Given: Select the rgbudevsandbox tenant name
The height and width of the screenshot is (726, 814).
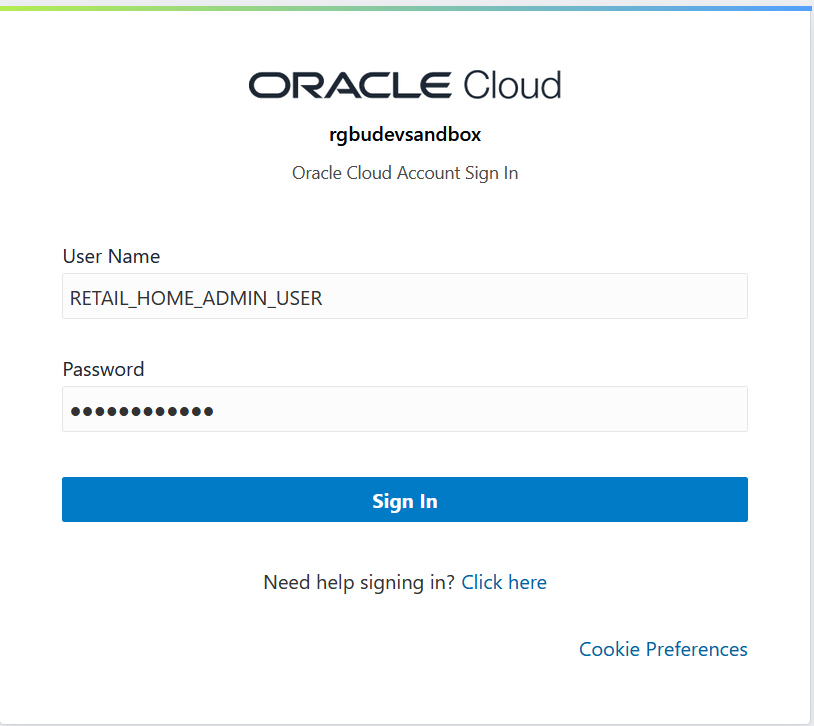Looking at the screenshot, I should 404,134.
